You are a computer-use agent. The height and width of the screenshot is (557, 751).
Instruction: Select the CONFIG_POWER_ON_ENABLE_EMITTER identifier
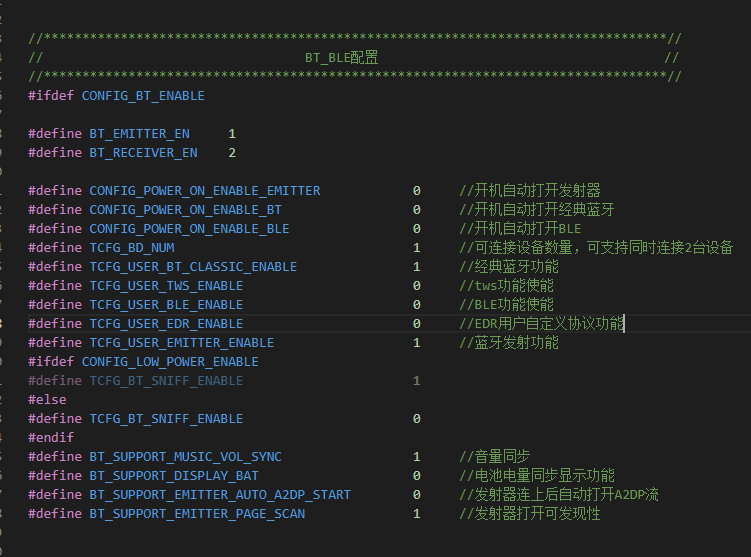[x=205, y=191]
